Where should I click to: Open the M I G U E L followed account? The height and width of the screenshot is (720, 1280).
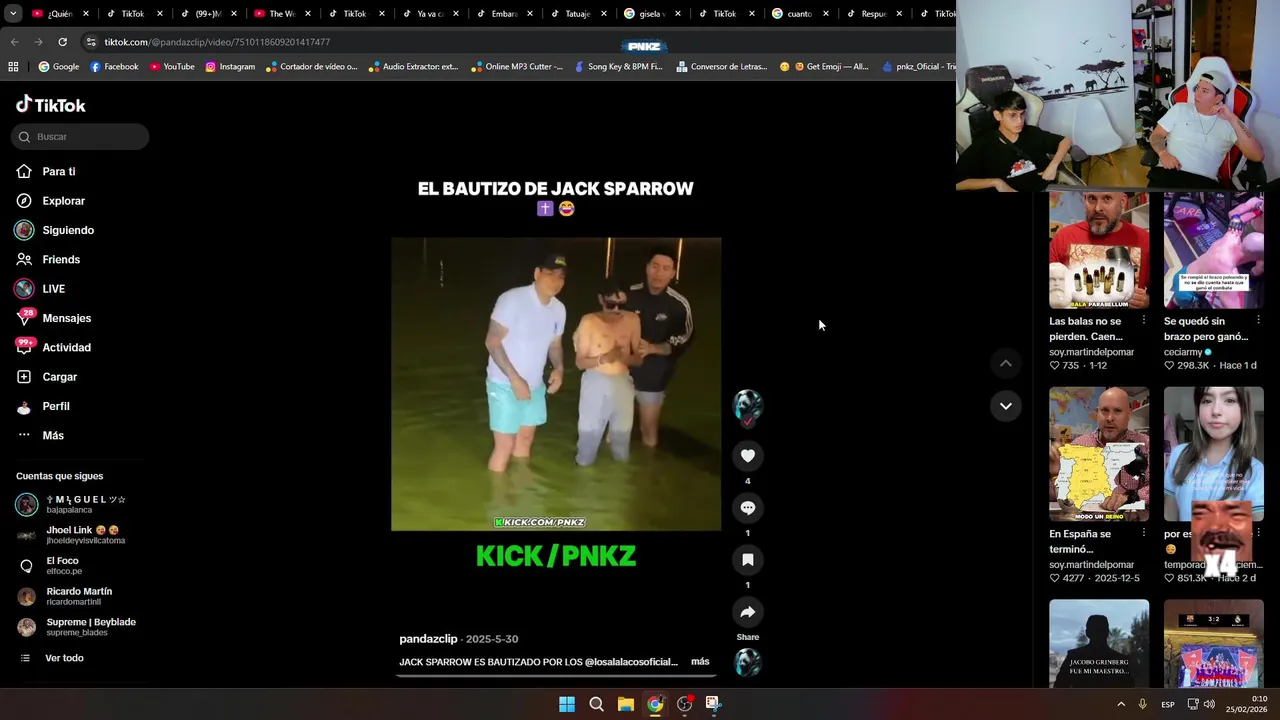pyautogui.click(x=80, y=505)
